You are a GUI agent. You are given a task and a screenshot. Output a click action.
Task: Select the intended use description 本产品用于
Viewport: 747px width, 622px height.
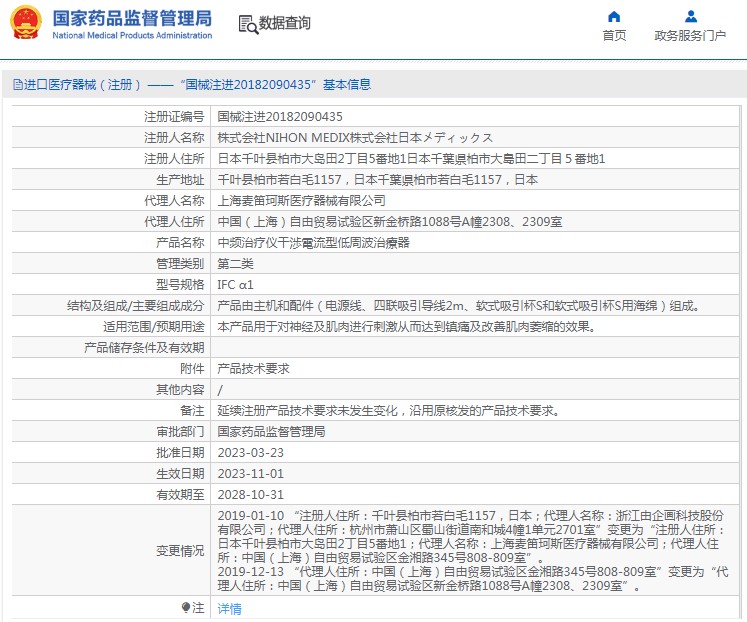[x=407, y=327]
